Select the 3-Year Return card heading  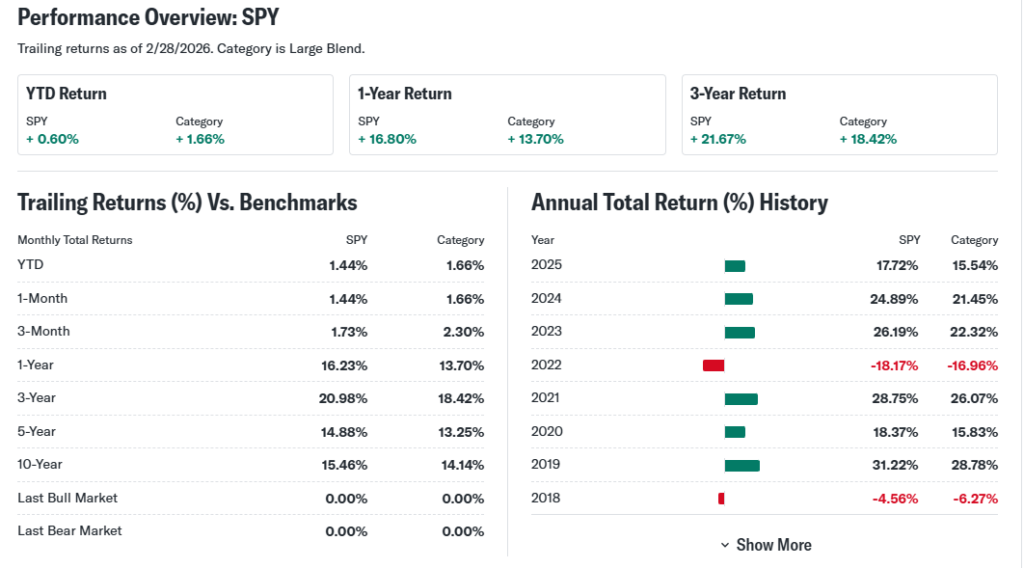(x=737, y=94)
